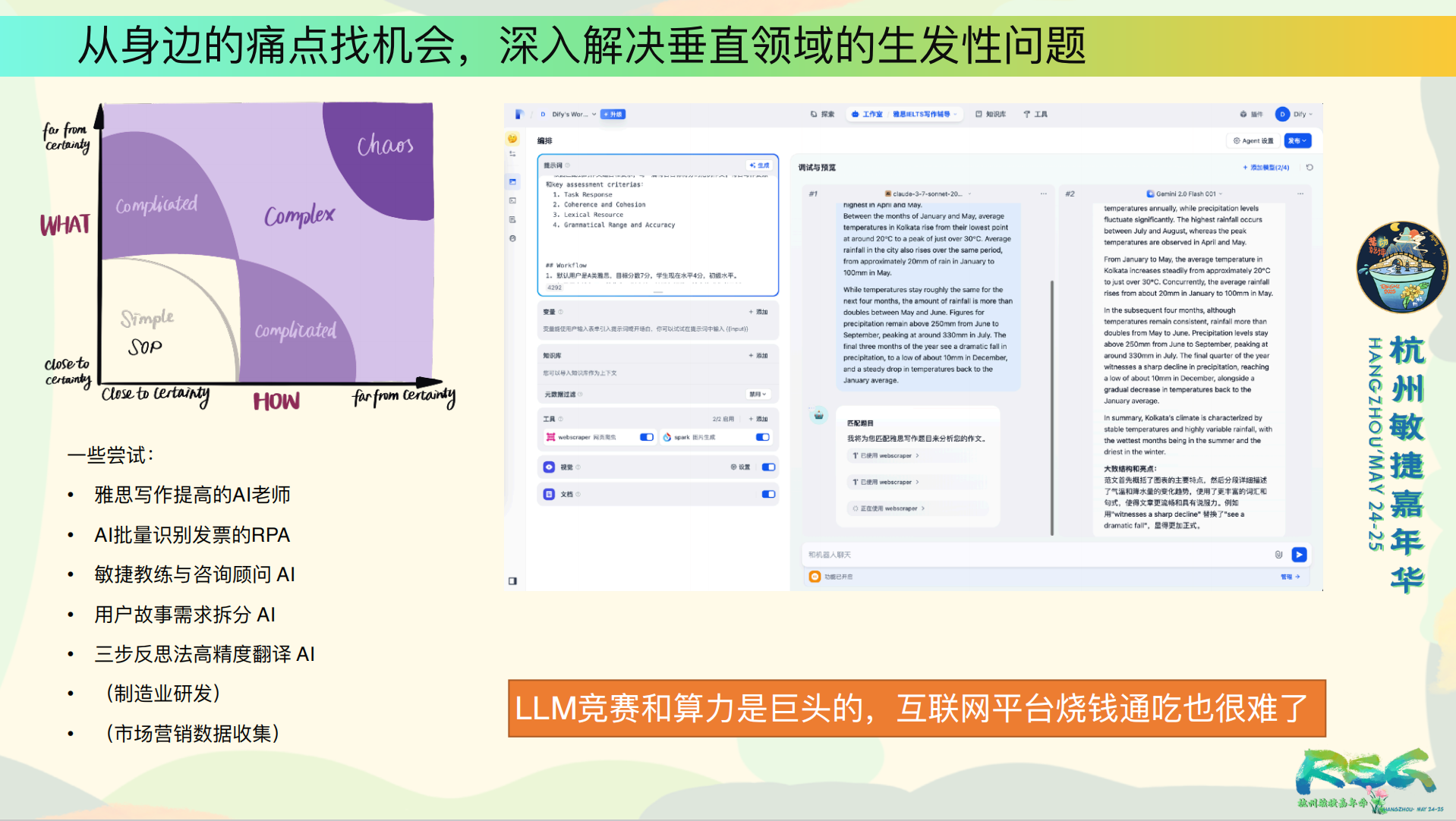Open the Dify's Workspace switcher dropdown
The width and height of the screenshot is (1456, 821).
[x=568, y=115]
